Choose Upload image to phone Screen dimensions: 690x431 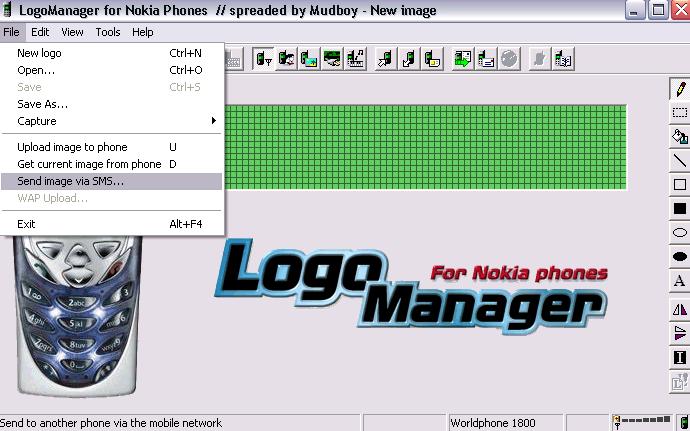[x=112, y=147]
